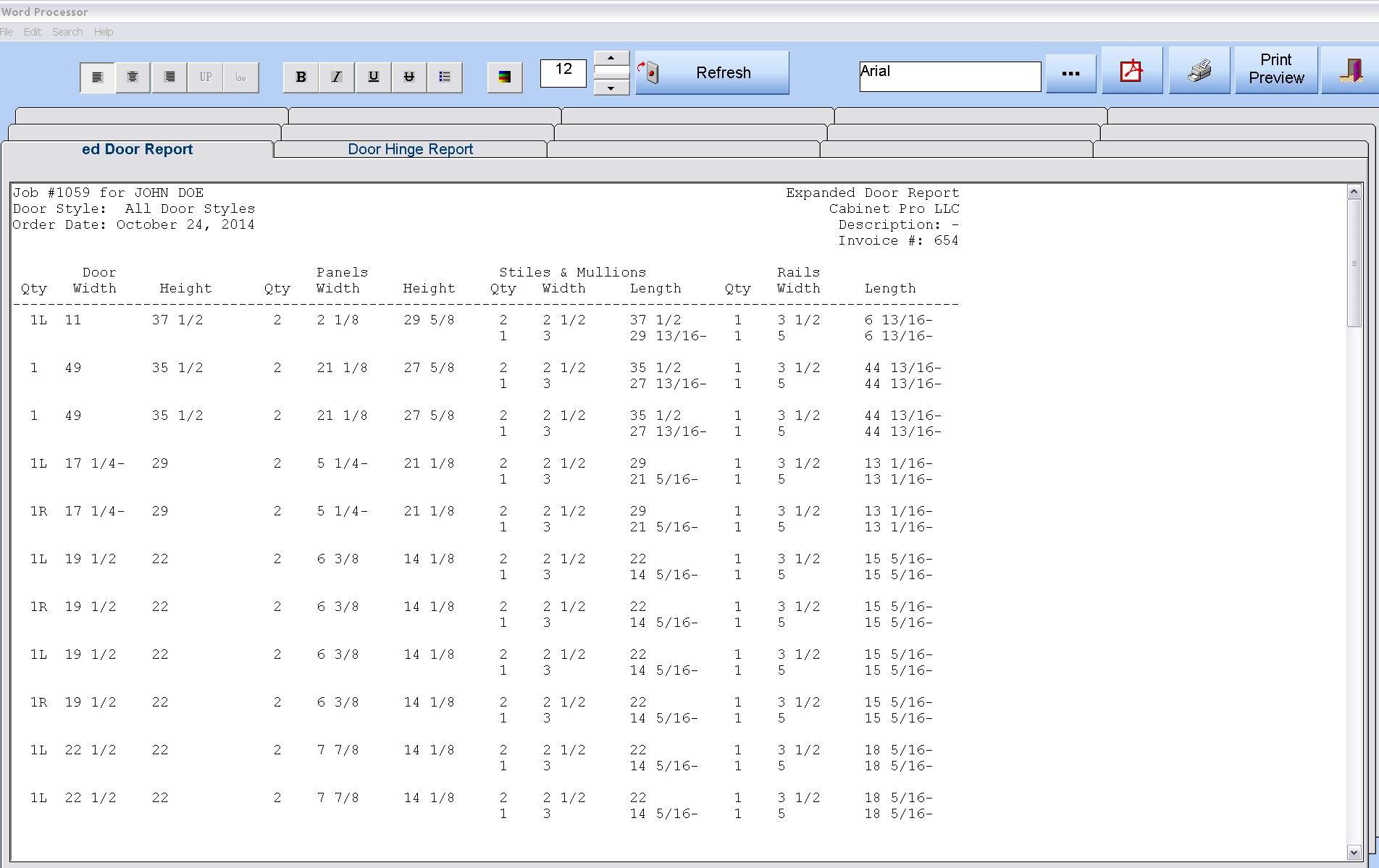
Task: Insert a bulleted list
Action: click(x=445, y=77)
